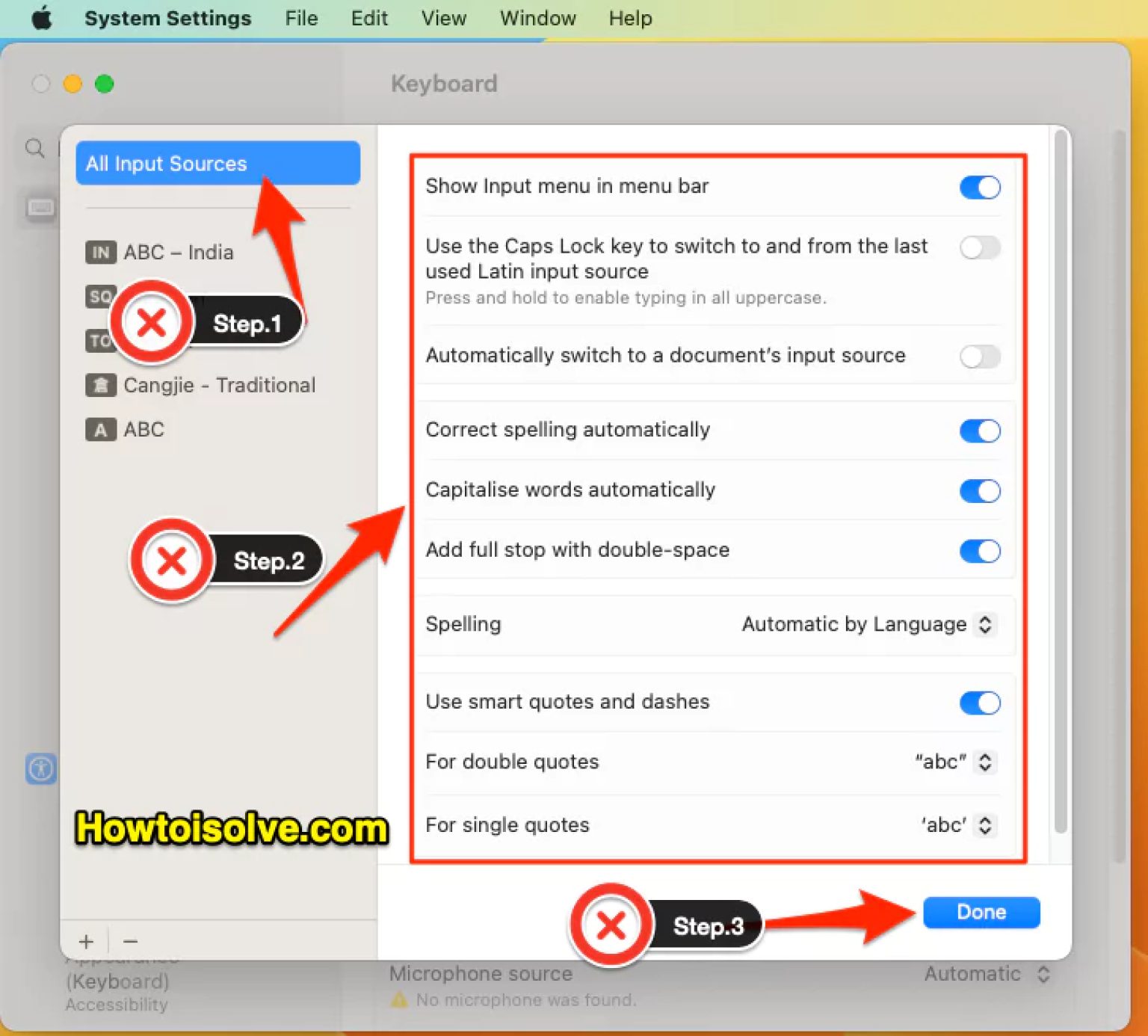
Task: Turn off Correct spelling automatically
Action: (x=980, y=431)
